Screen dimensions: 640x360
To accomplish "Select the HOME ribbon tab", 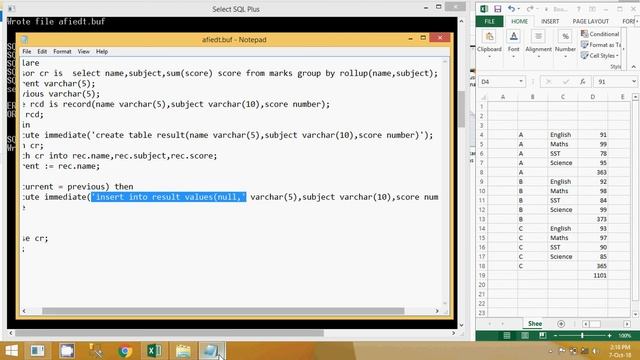I will coord(520,21).
